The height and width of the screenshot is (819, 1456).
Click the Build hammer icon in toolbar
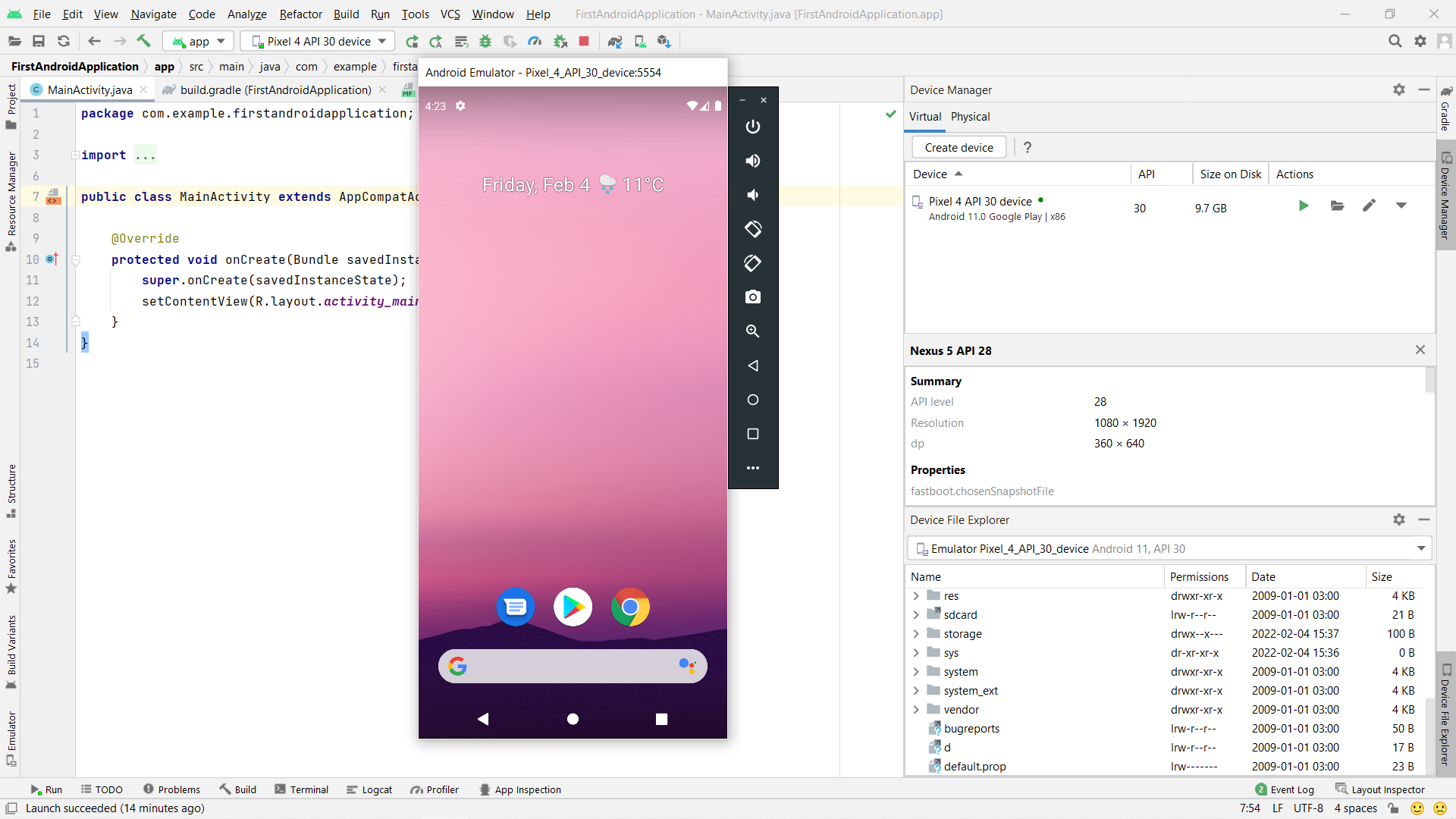tap(143, 41)
